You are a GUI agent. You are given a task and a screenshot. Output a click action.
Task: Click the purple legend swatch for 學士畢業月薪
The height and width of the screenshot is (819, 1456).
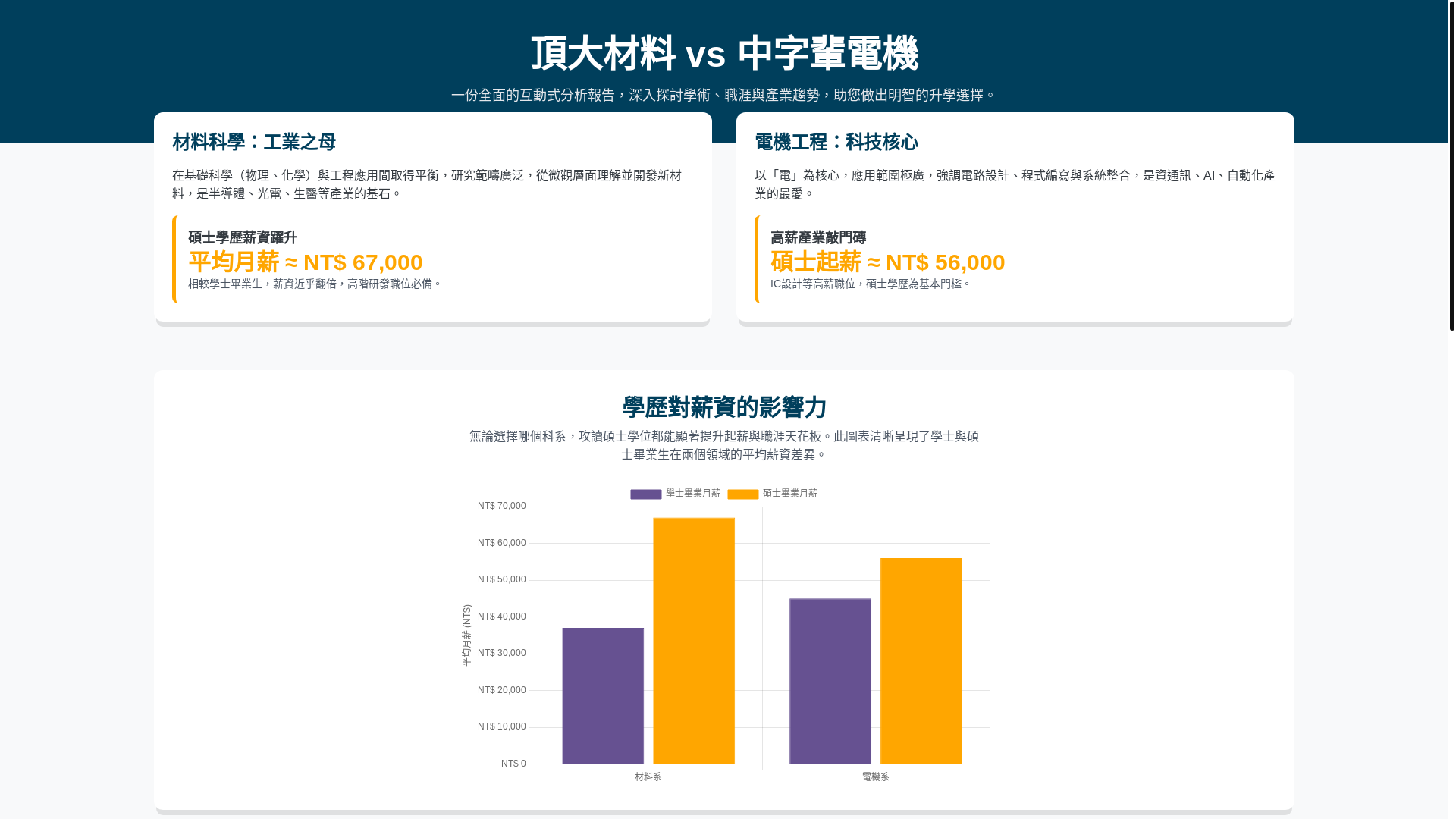(x=645, y=494)
